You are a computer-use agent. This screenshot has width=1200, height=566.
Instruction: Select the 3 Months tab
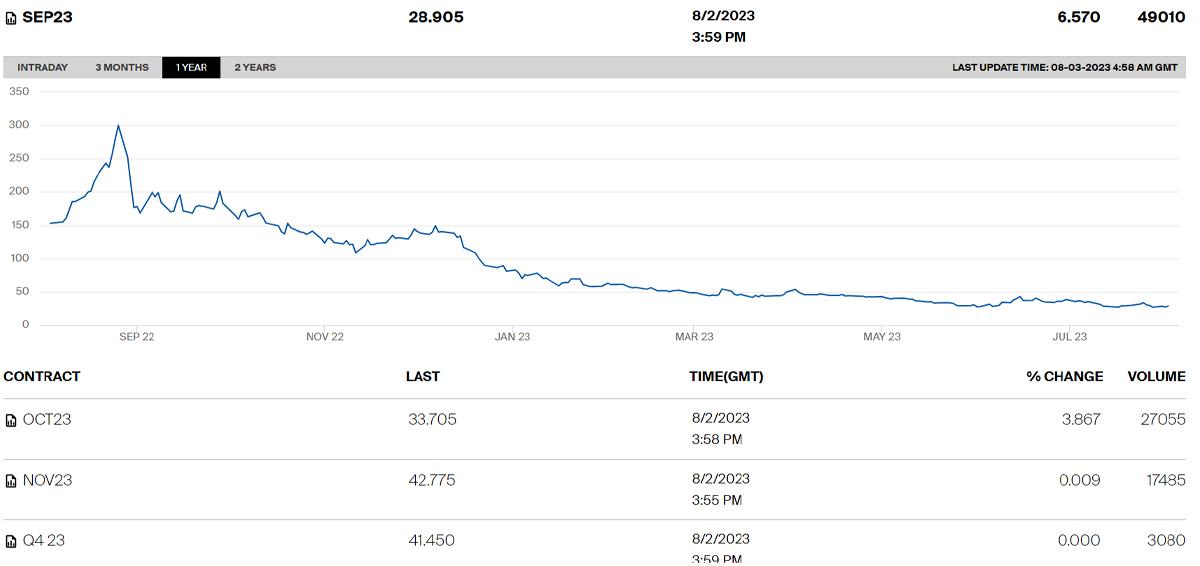pos(122,68)
